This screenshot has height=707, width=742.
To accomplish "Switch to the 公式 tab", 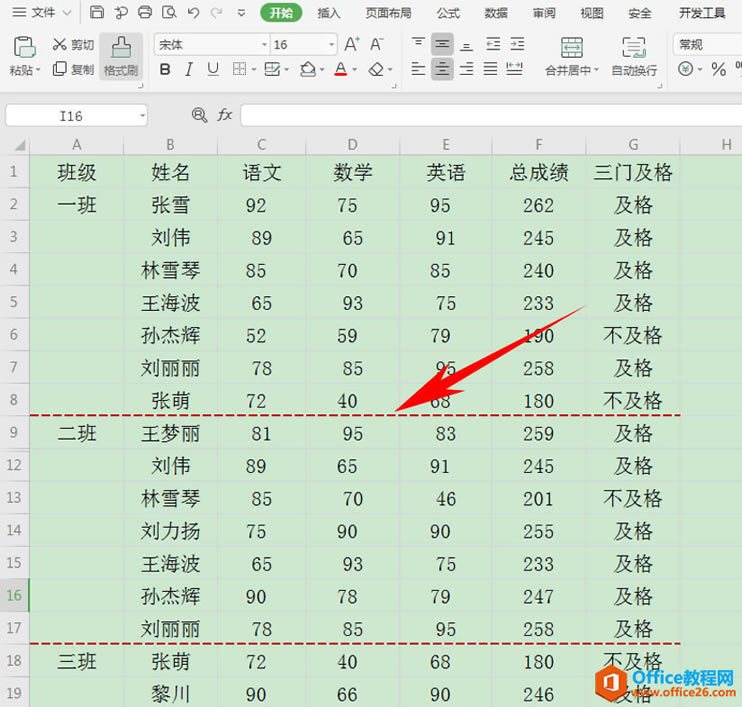I will [449, 13].
